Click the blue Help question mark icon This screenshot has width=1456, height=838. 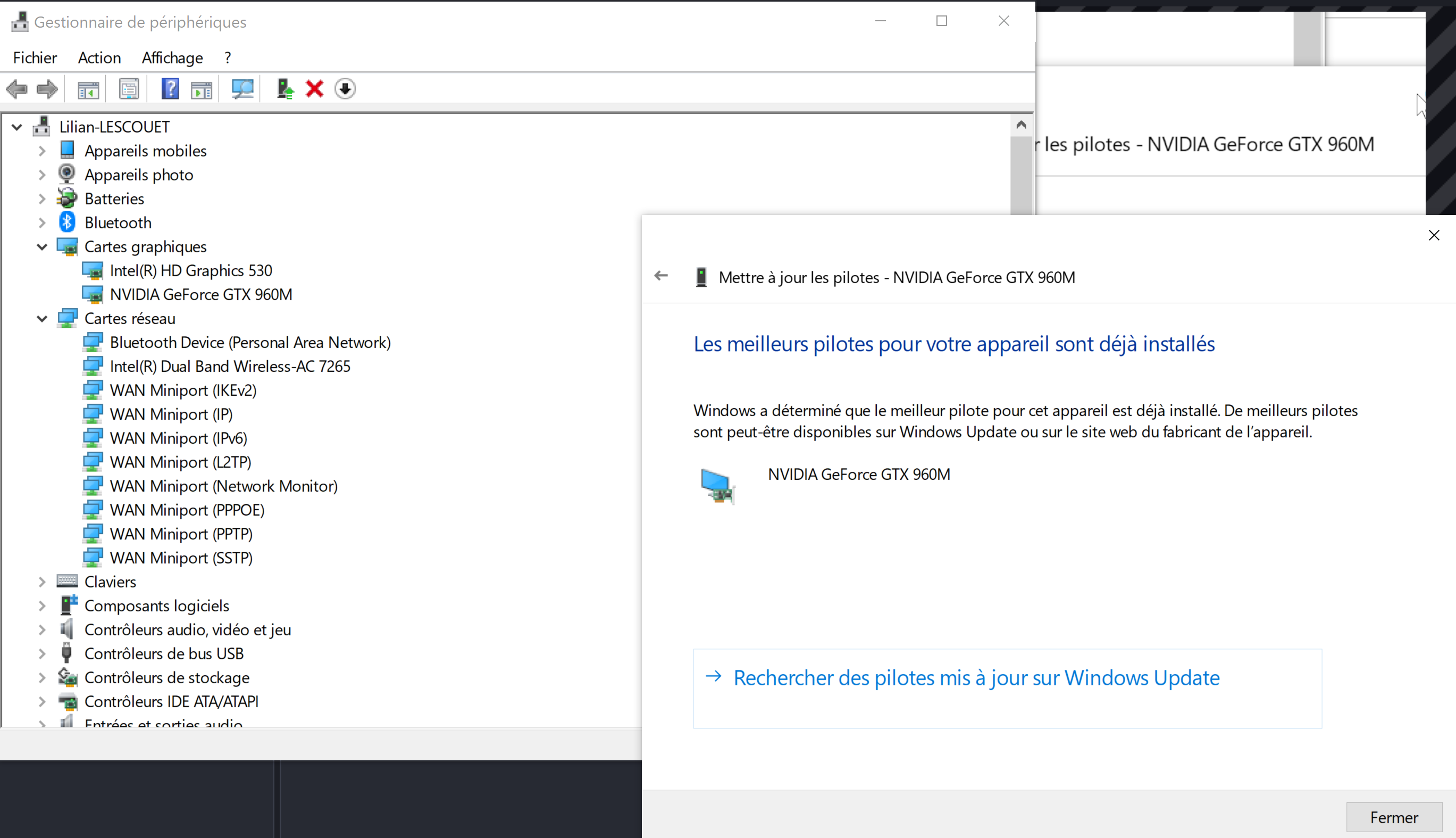point(170,89)
